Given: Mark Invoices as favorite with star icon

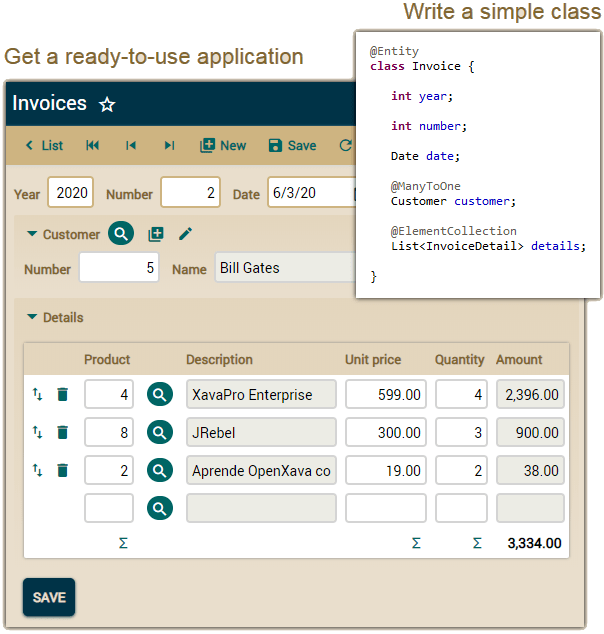Looking at the screenshot, I should [x=108, y=104].
